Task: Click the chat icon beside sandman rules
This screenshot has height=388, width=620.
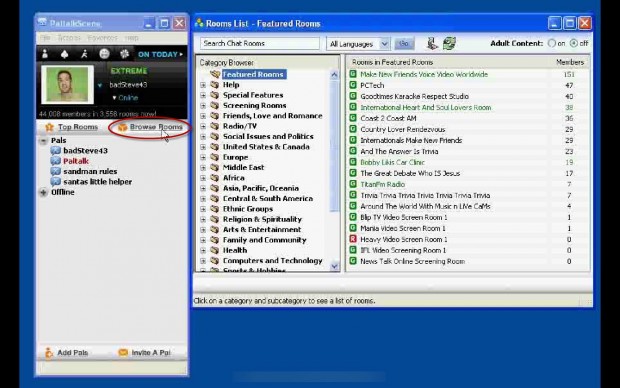Action: pyautogui.click(x=56, y=171)
